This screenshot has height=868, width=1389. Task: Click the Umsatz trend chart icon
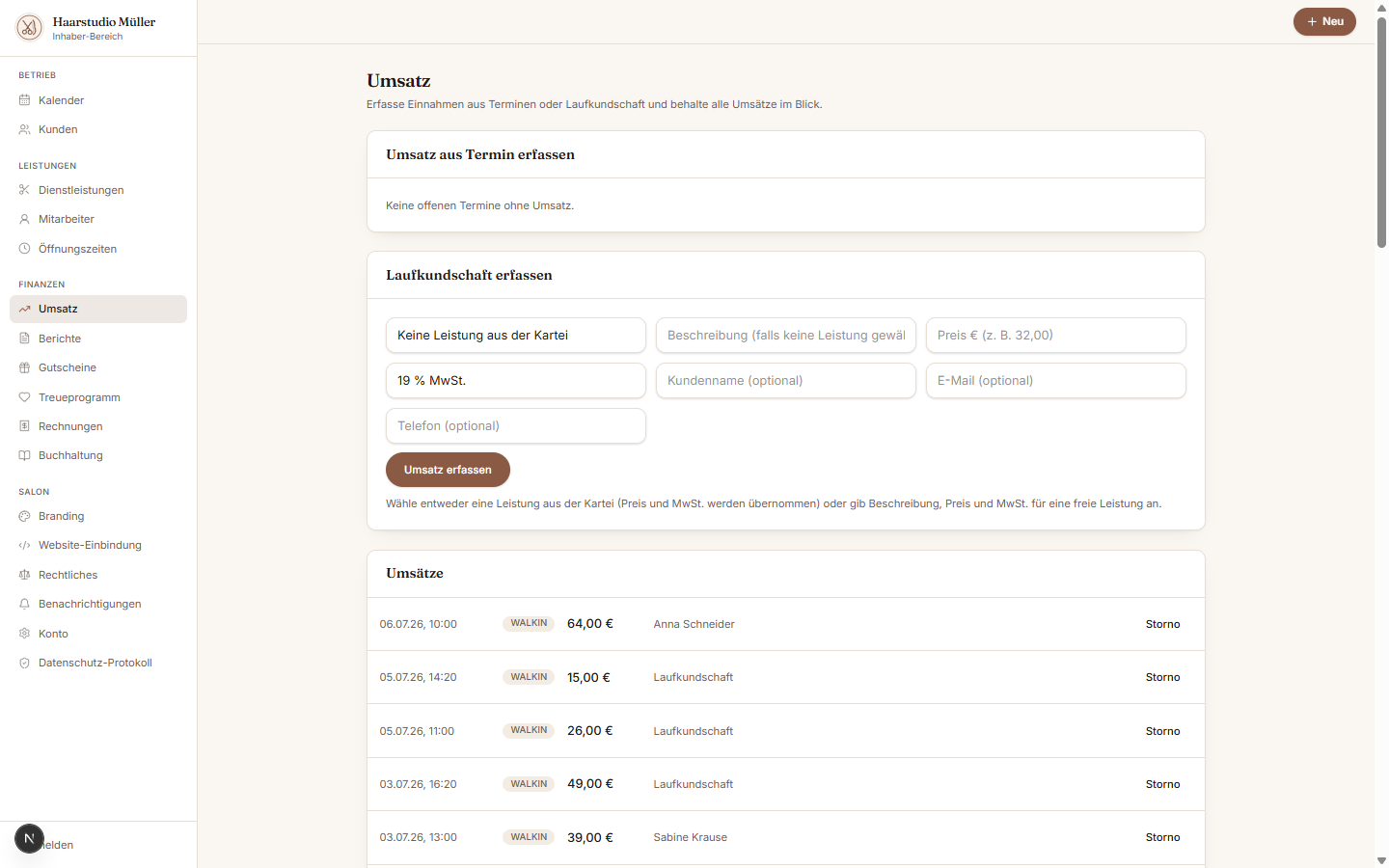coord(25,309)
